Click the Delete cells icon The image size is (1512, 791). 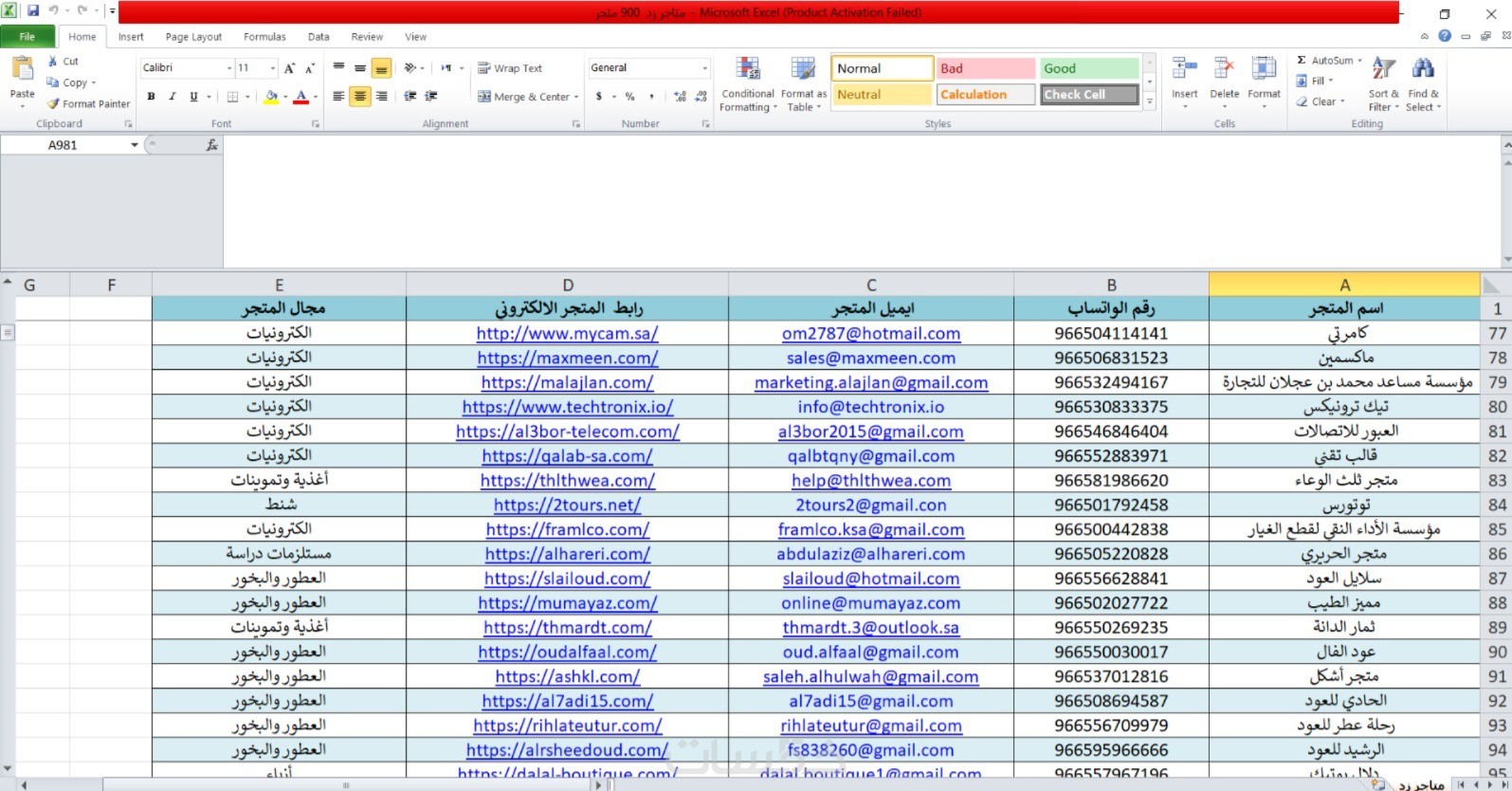click(1224, 69)
